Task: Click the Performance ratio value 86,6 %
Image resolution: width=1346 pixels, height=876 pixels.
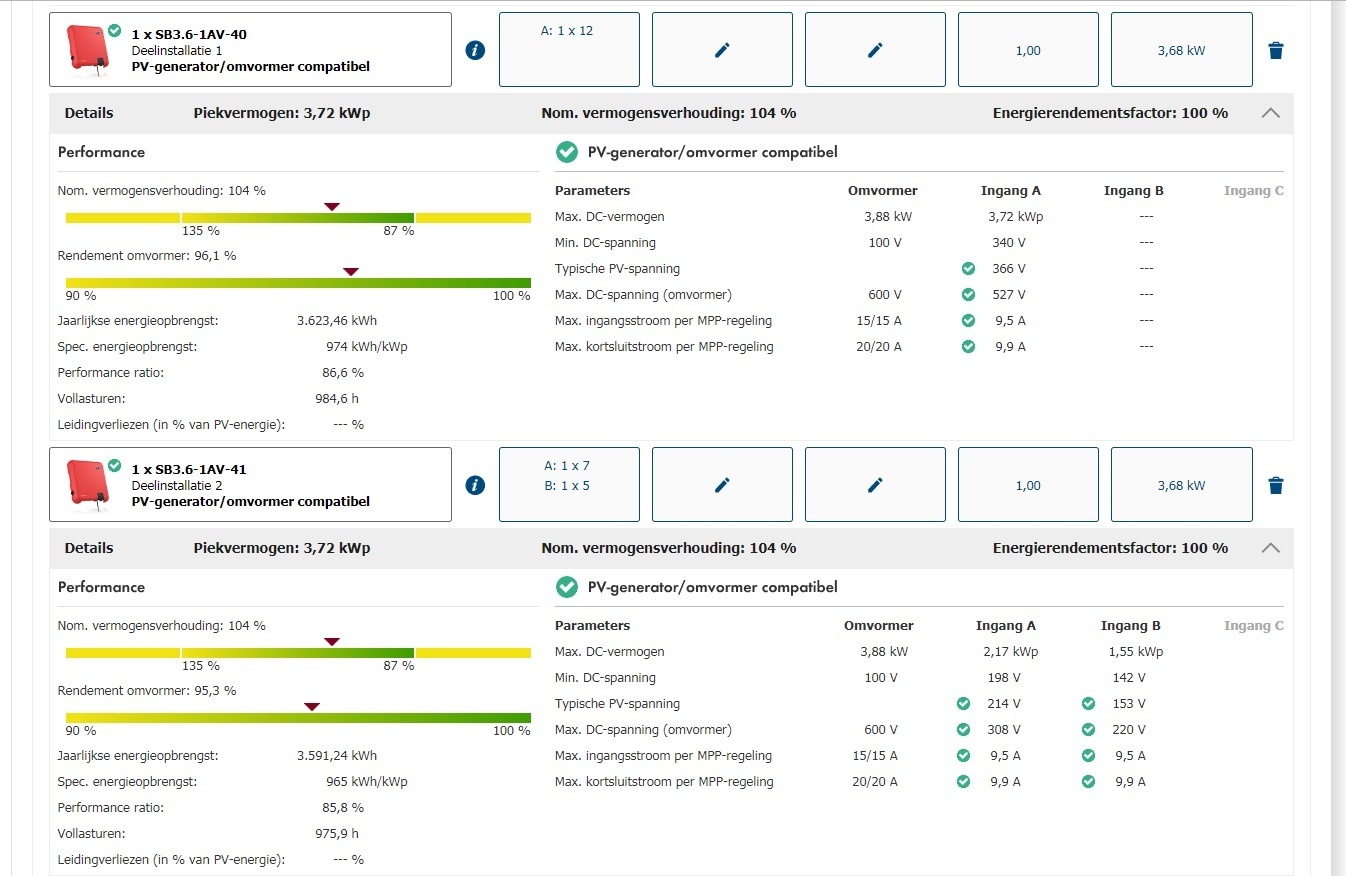Action: 342,373
